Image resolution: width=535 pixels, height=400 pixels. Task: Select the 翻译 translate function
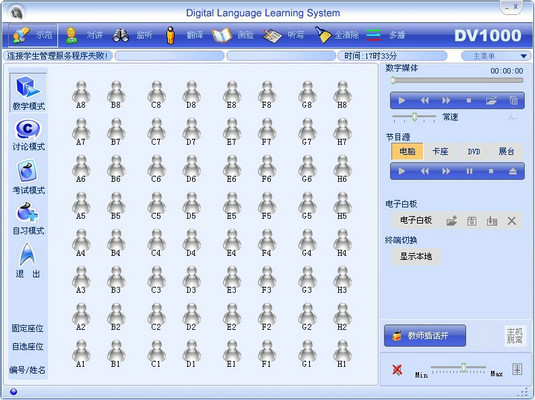coord(184,35)
